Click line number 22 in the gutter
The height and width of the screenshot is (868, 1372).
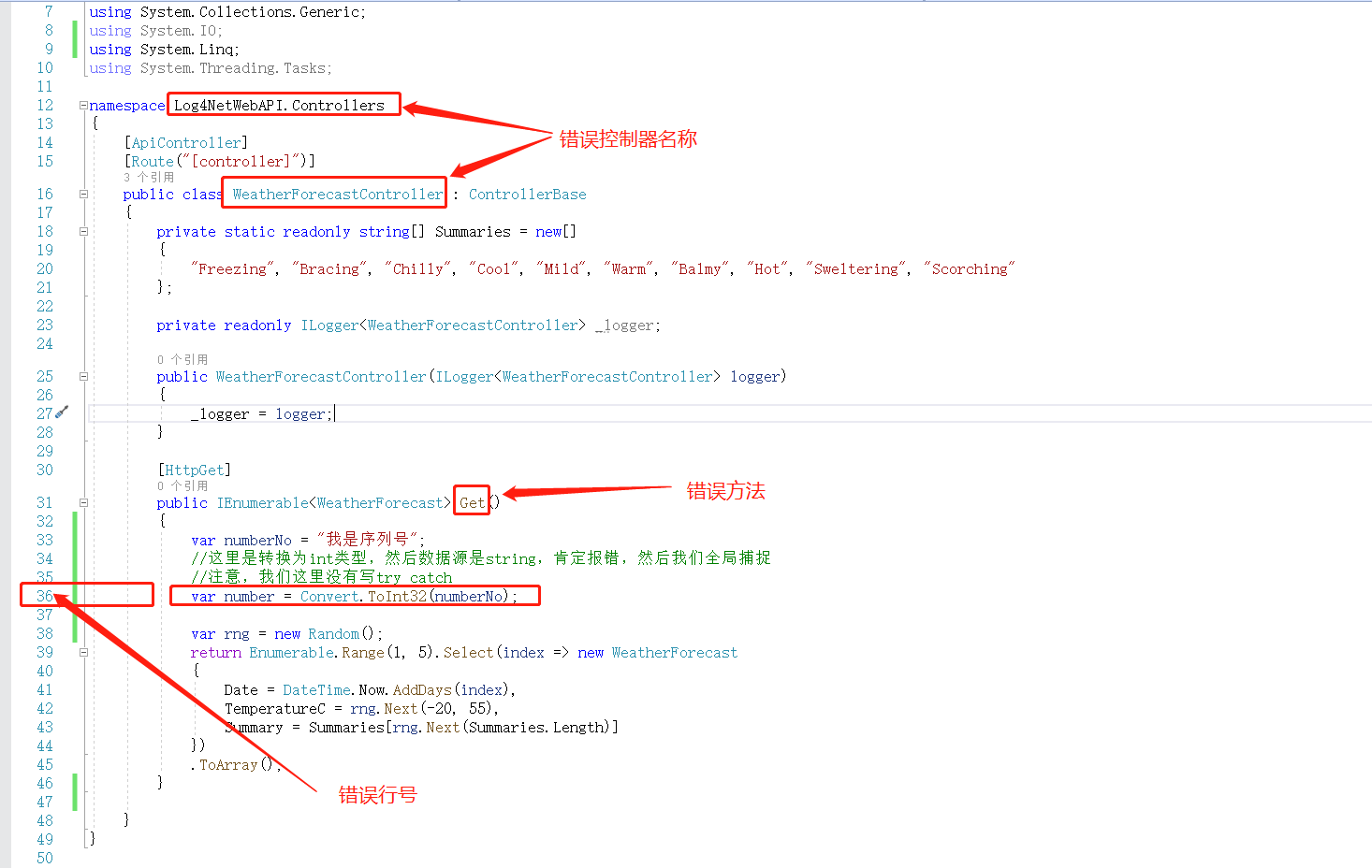coord(45,307)
